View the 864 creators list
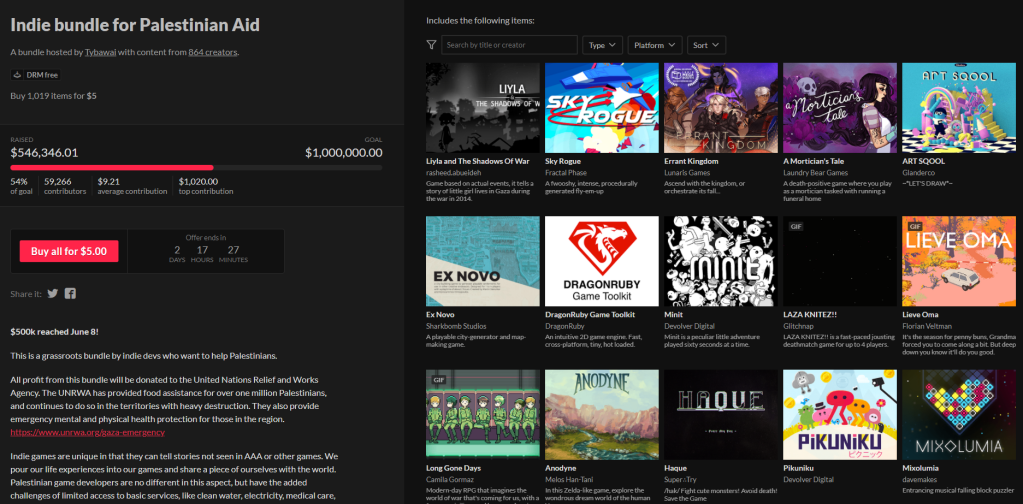Image resolution: width=1023 pixels, height=504 pixels. (212, 52)
